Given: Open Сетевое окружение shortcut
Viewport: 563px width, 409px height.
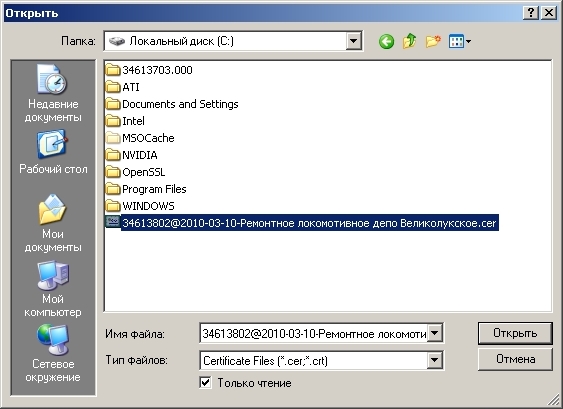Looking at the screenshot, I should [x=53, y=354].
